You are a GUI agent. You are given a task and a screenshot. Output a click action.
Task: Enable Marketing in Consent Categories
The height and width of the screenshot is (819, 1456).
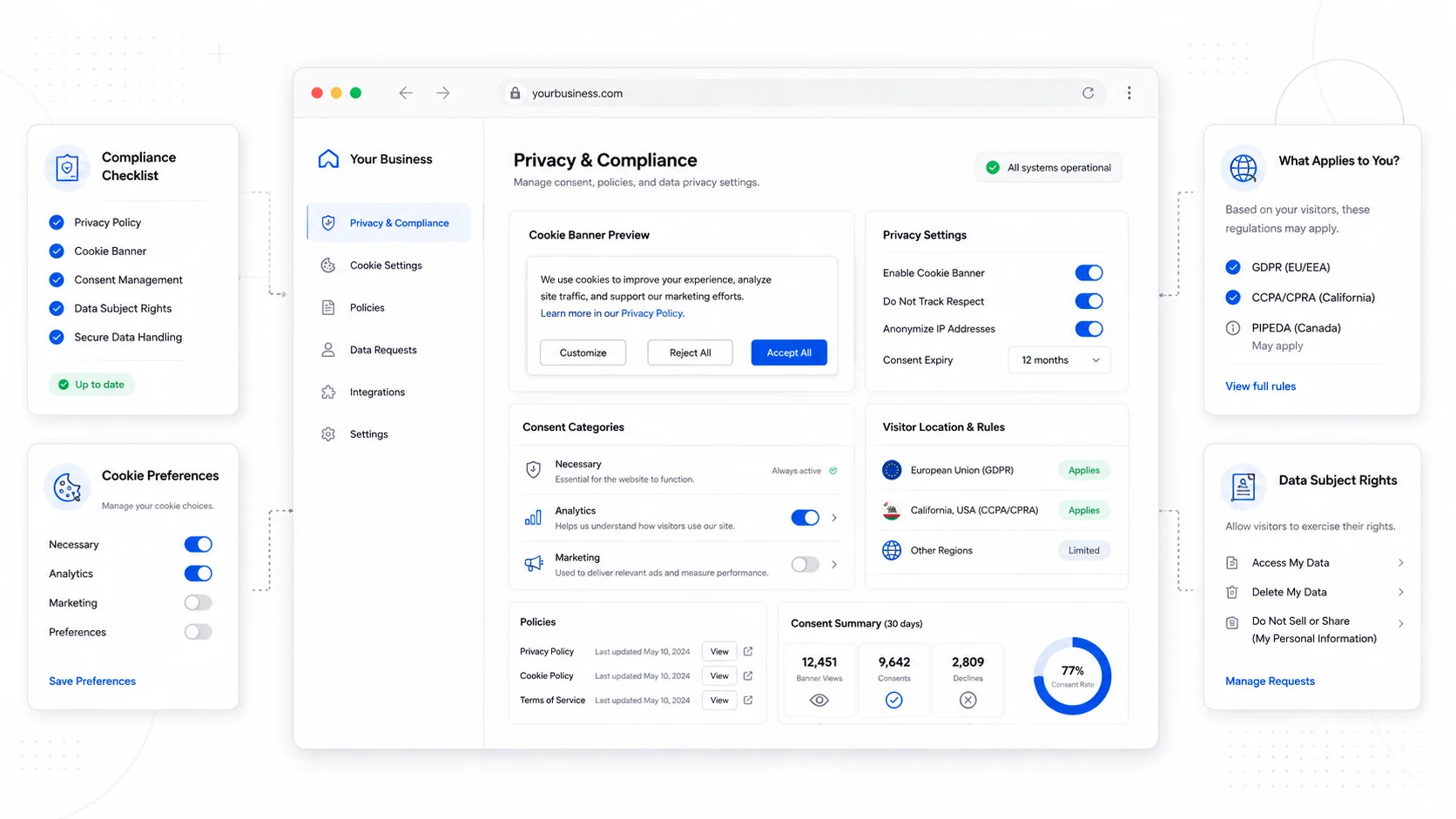(x=806, y=564)
